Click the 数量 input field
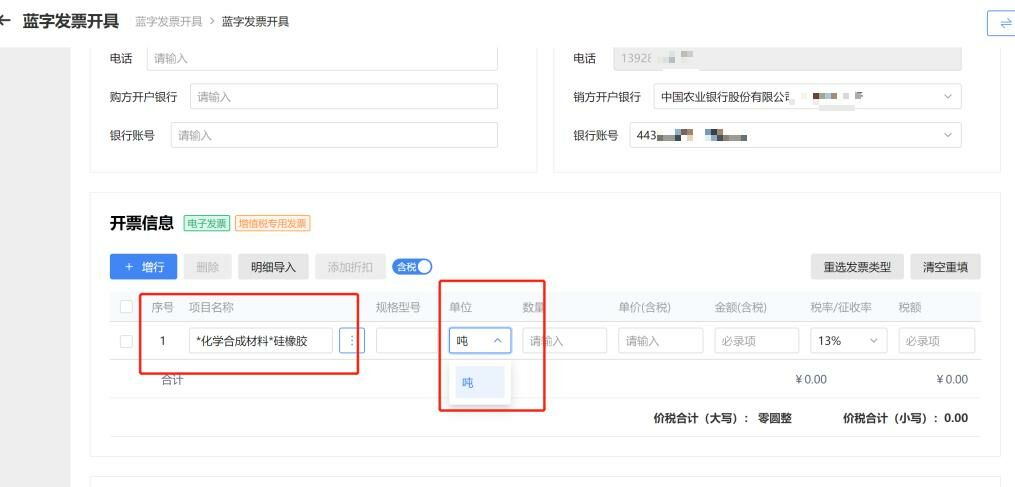 [x=564, y=341]
